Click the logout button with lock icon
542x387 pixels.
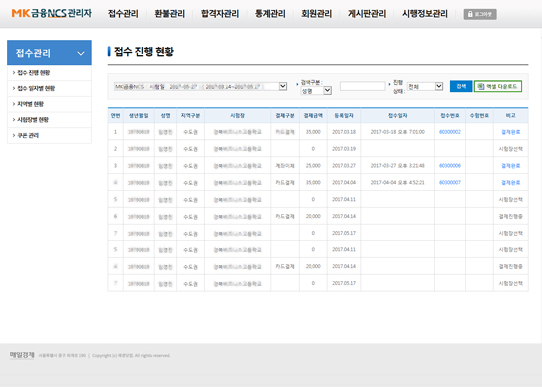(480, 14)
